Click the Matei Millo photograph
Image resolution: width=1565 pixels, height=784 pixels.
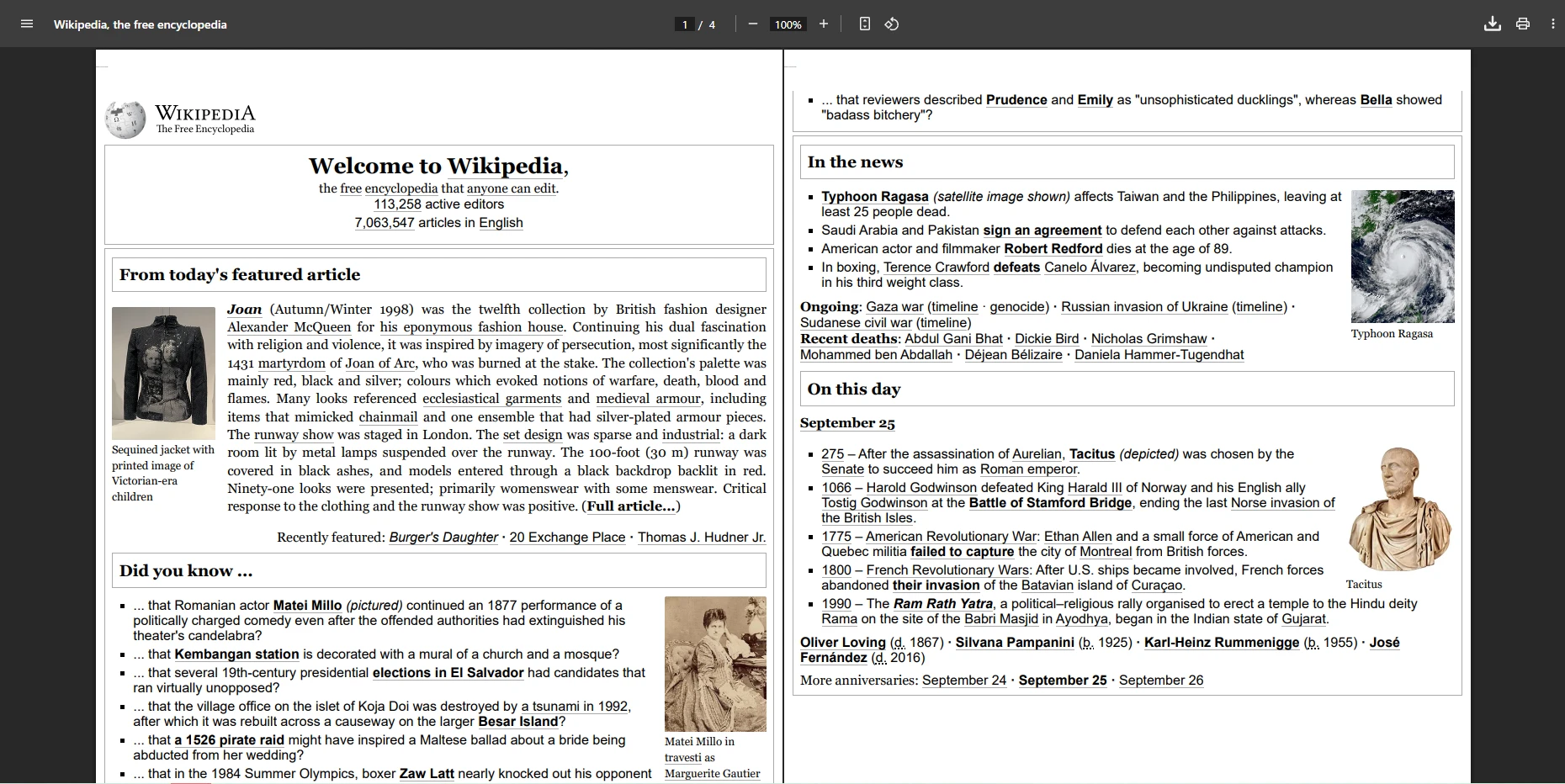715,664
